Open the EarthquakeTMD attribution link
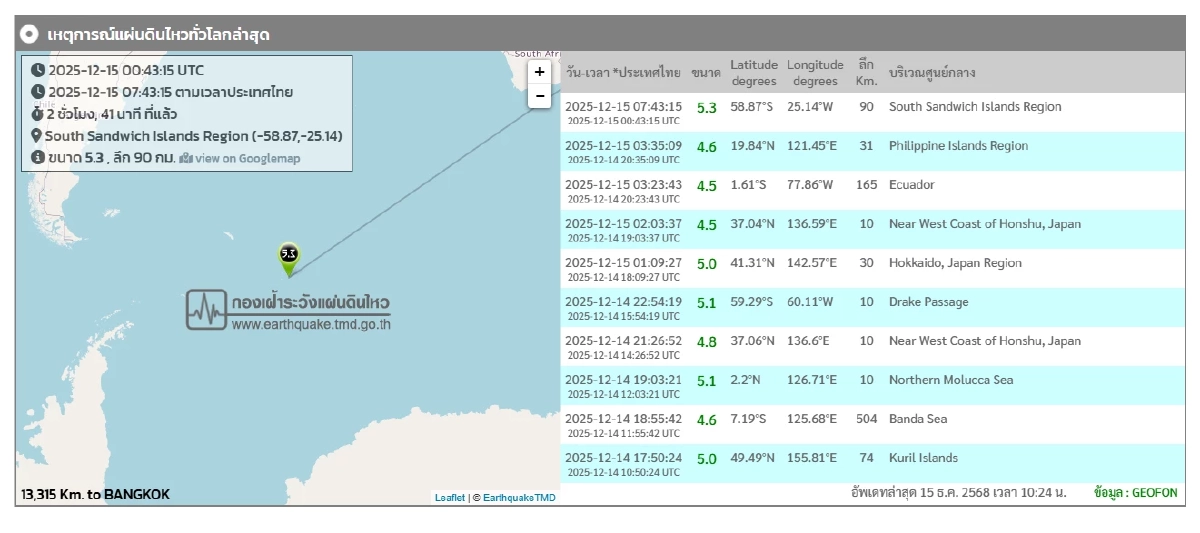This screenshot has height=533, width=1200. pyautogui.click(x=519, y=498)
